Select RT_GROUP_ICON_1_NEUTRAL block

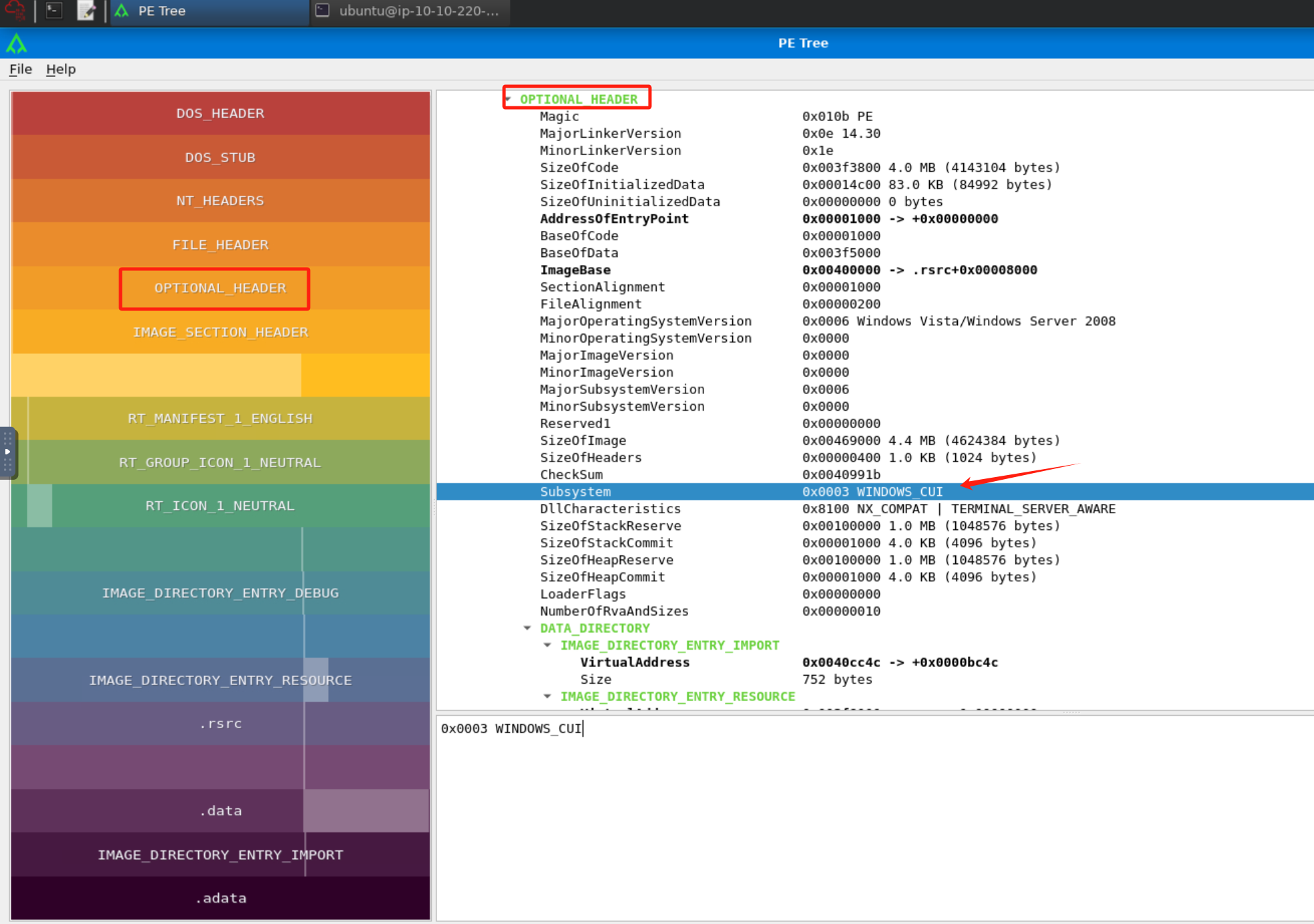(x=220, y=462)
